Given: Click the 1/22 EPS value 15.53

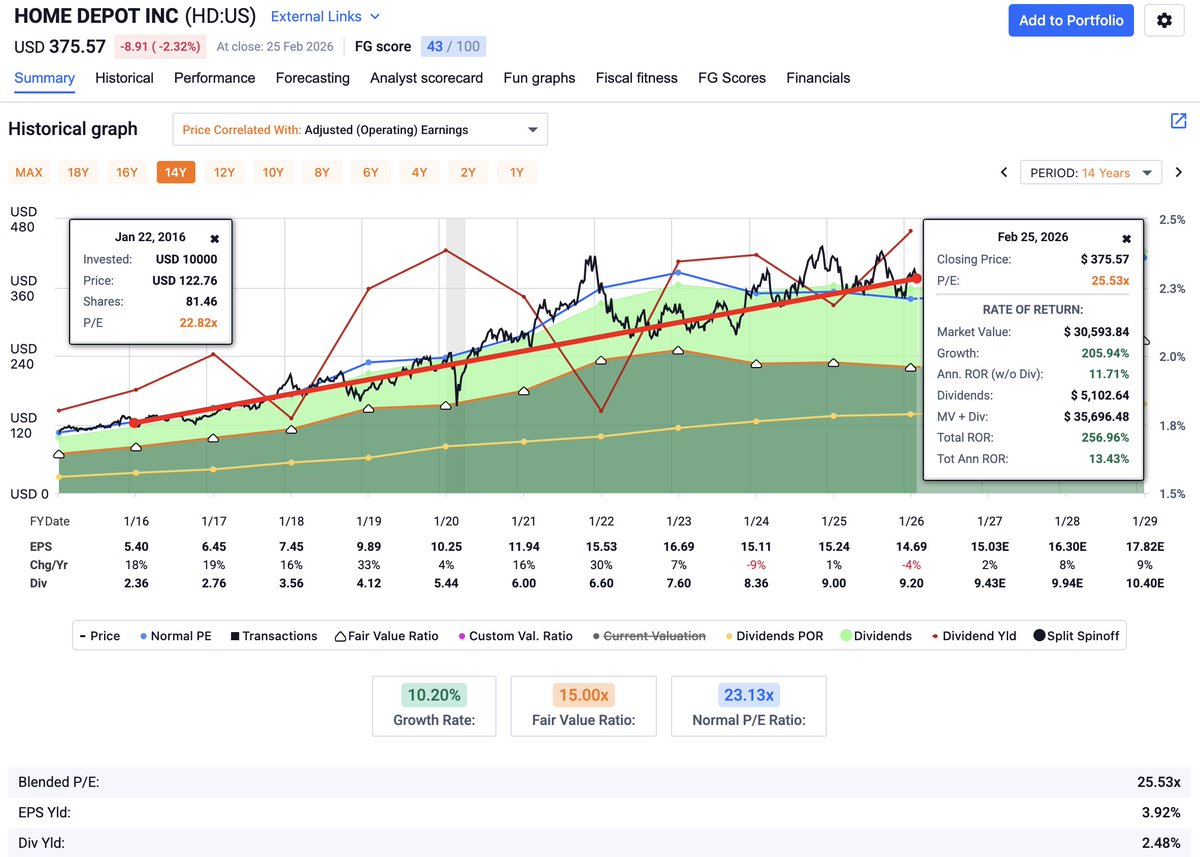Looking at the screenshot, I should [601, 547].
